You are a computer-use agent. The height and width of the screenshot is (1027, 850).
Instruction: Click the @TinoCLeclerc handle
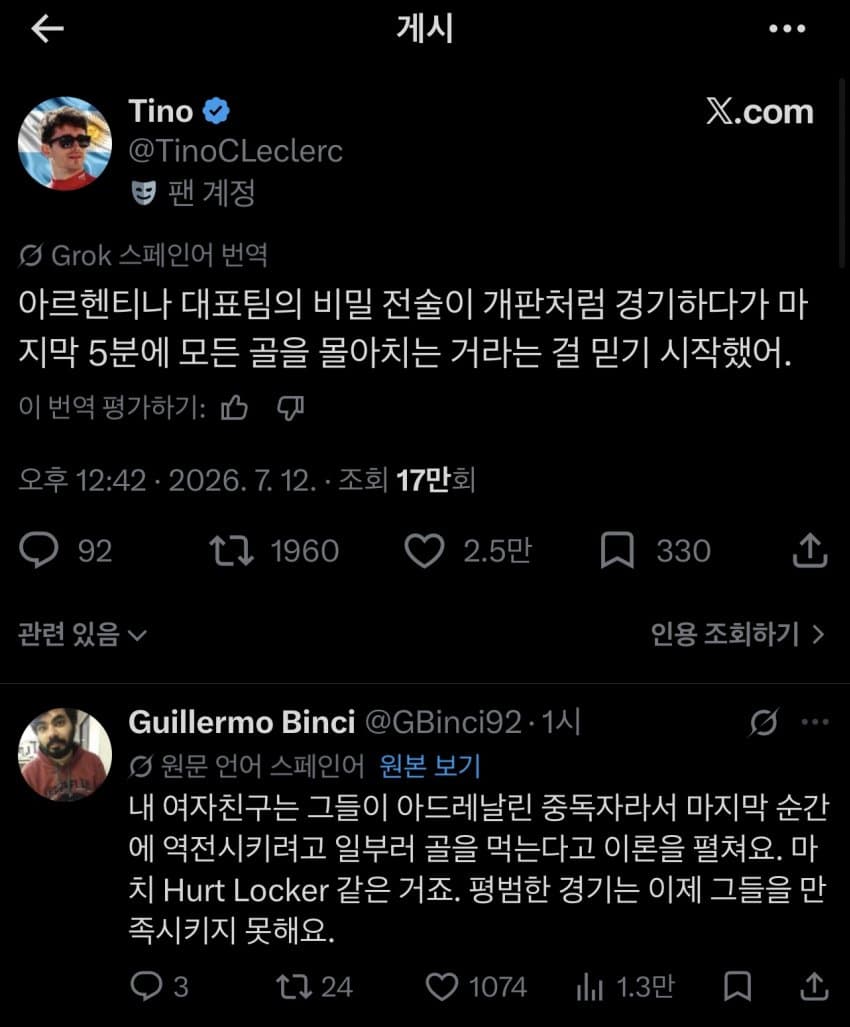pos(235,151)
